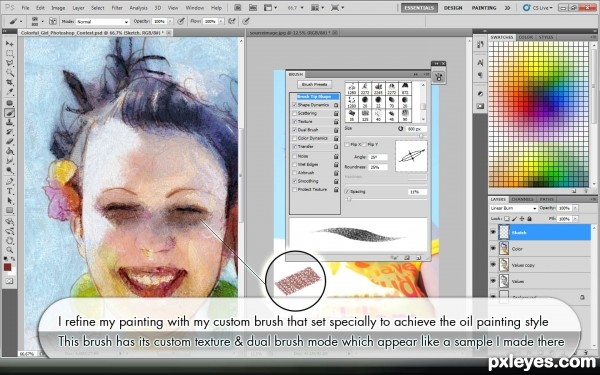Open the brush Mode dropdown
600x375 pixels.
[102, 22]
